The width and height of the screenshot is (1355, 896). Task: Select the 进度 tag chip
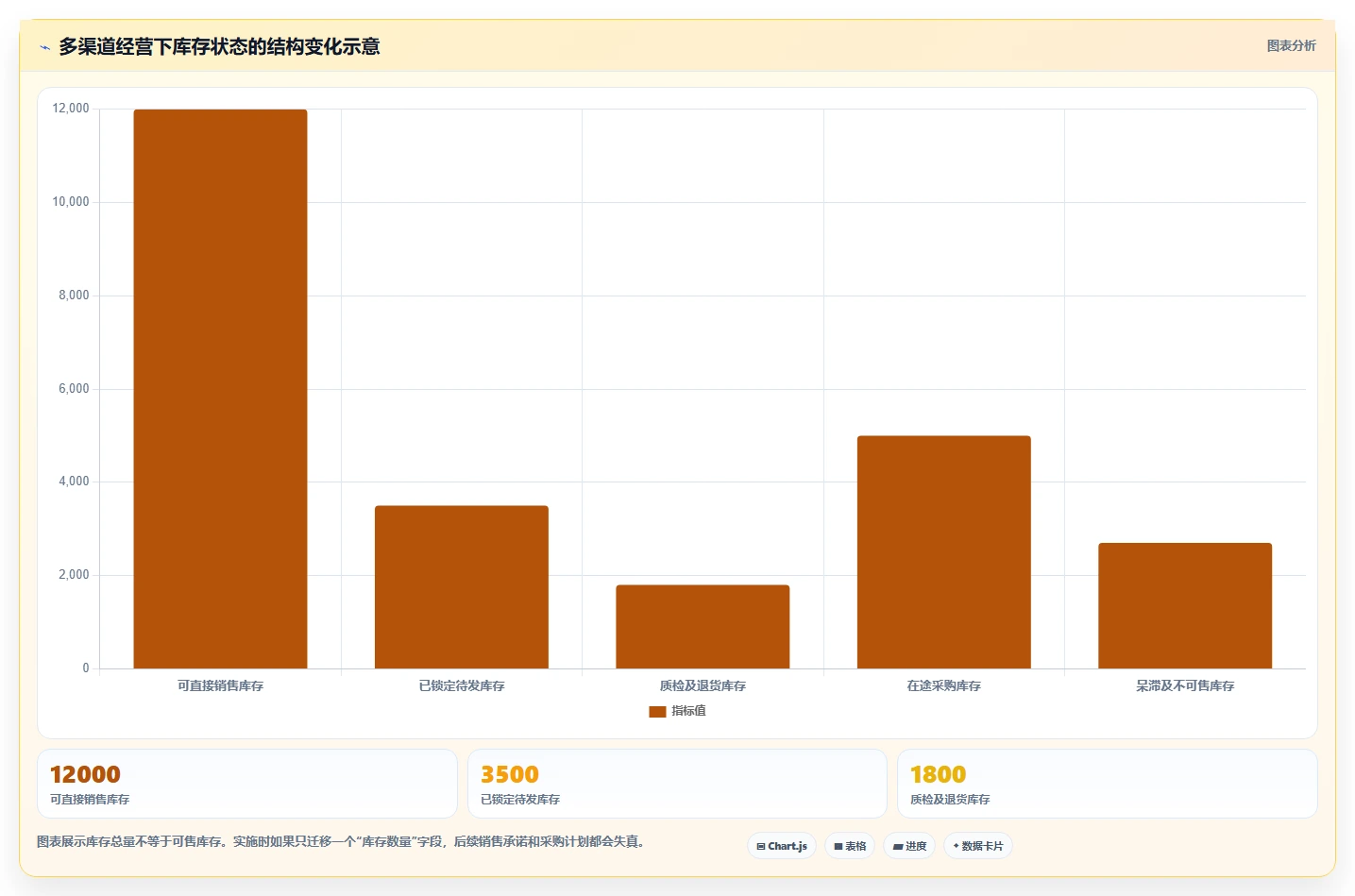tap(909, 846)
